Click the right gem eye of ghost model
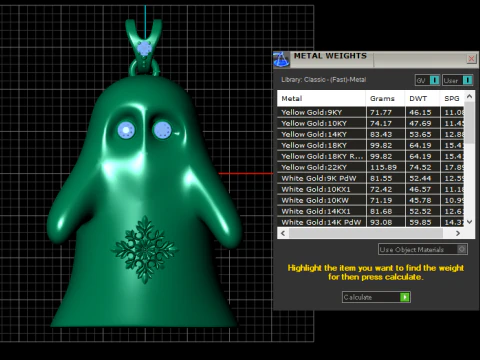Image resolution: width=480 pixels, height=360 pixels. (x=162, y=130)
